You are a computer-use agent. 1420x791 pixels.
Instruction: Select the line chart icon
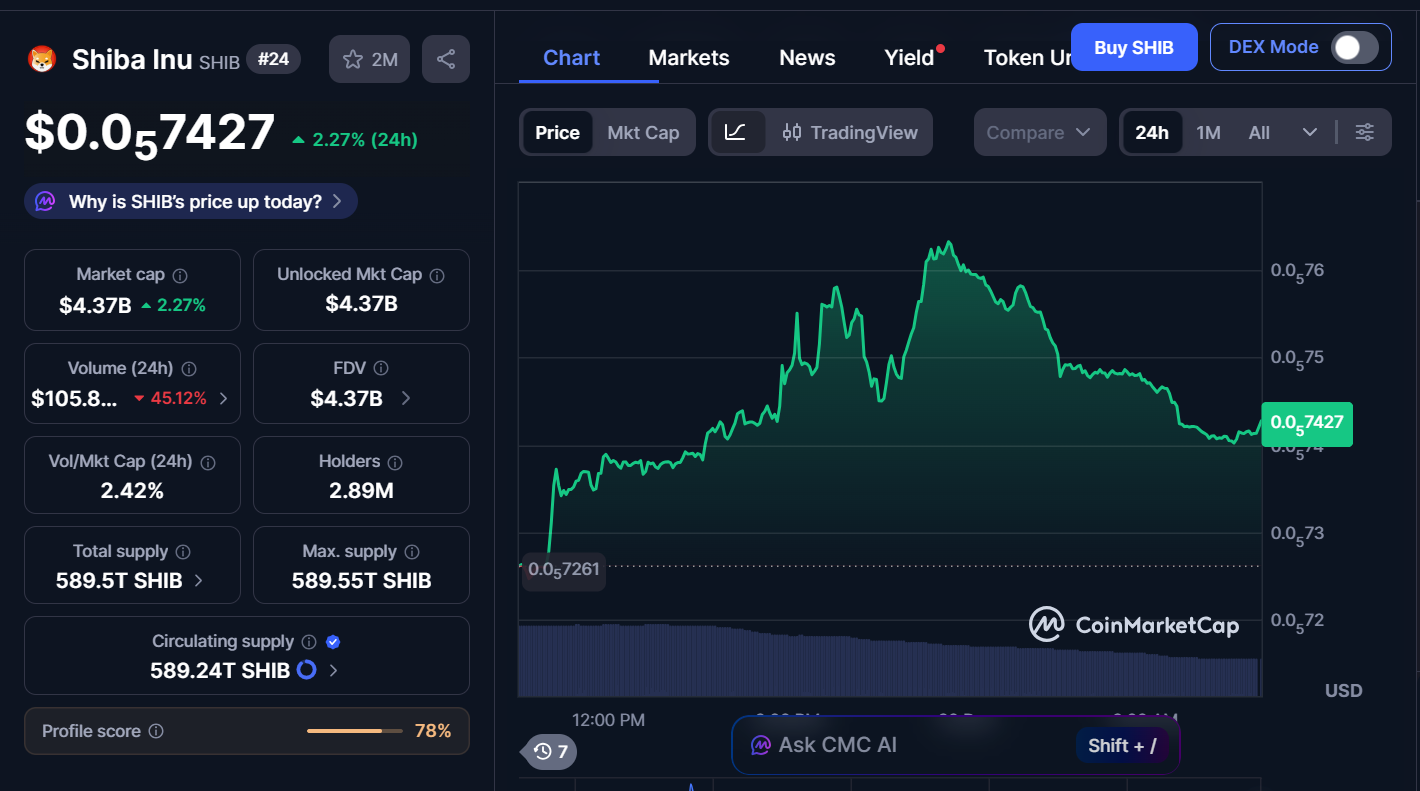735,132
